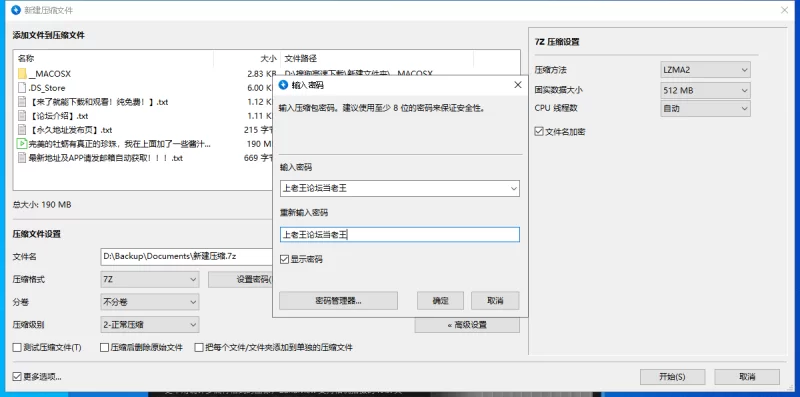Click the 【论坛介绍】.txt file icon

click(22, 116)
